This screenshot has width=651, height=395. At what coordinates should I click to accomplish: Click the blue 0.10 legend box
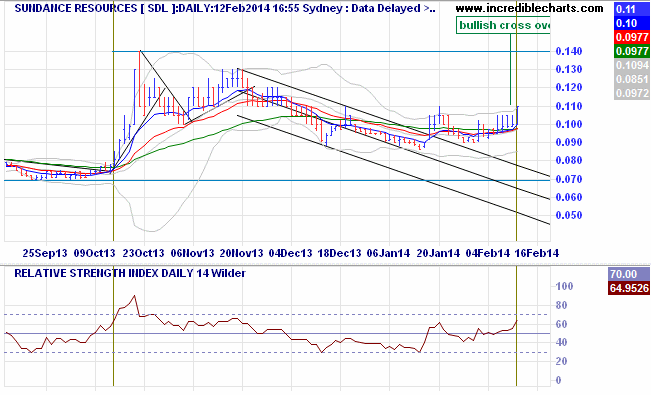(x=631, y=23)
